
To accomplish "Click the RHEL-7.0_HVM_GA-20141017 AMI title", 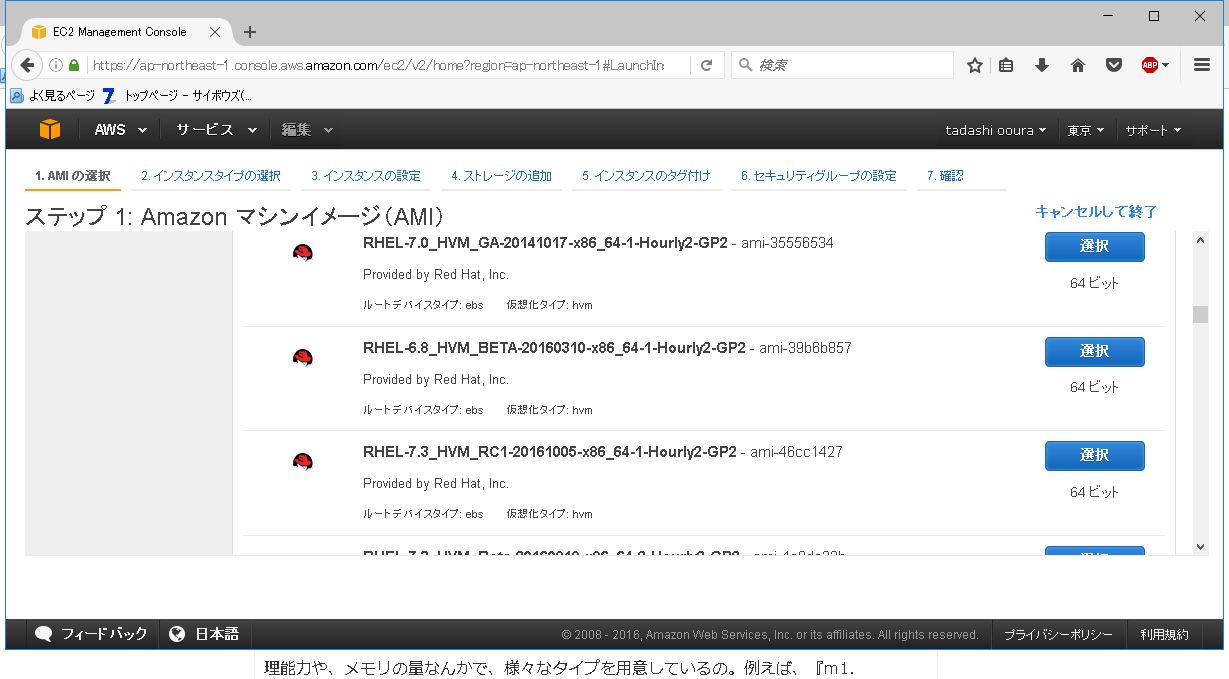I will [545, 243].
